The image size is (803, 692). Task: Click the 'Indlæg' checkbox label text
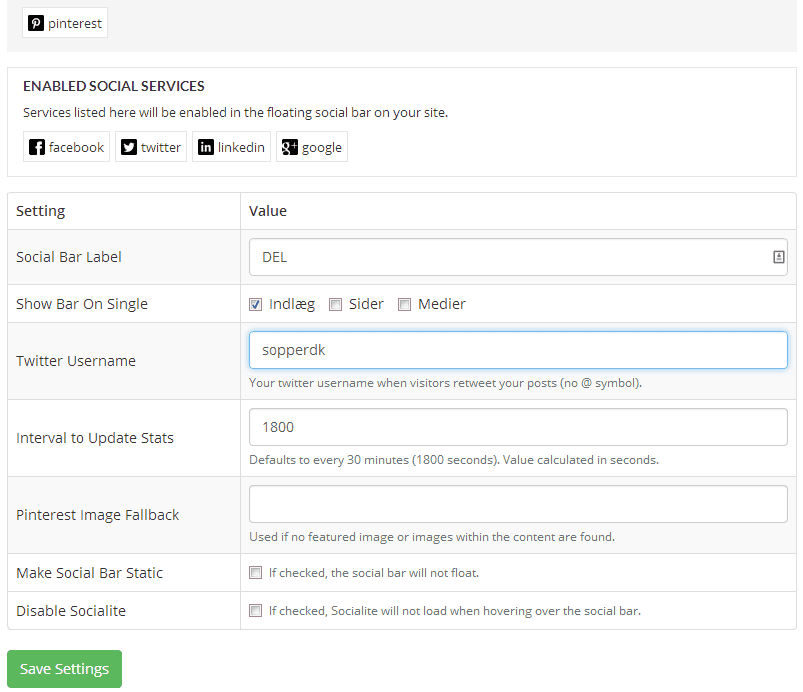pos(292,304)
